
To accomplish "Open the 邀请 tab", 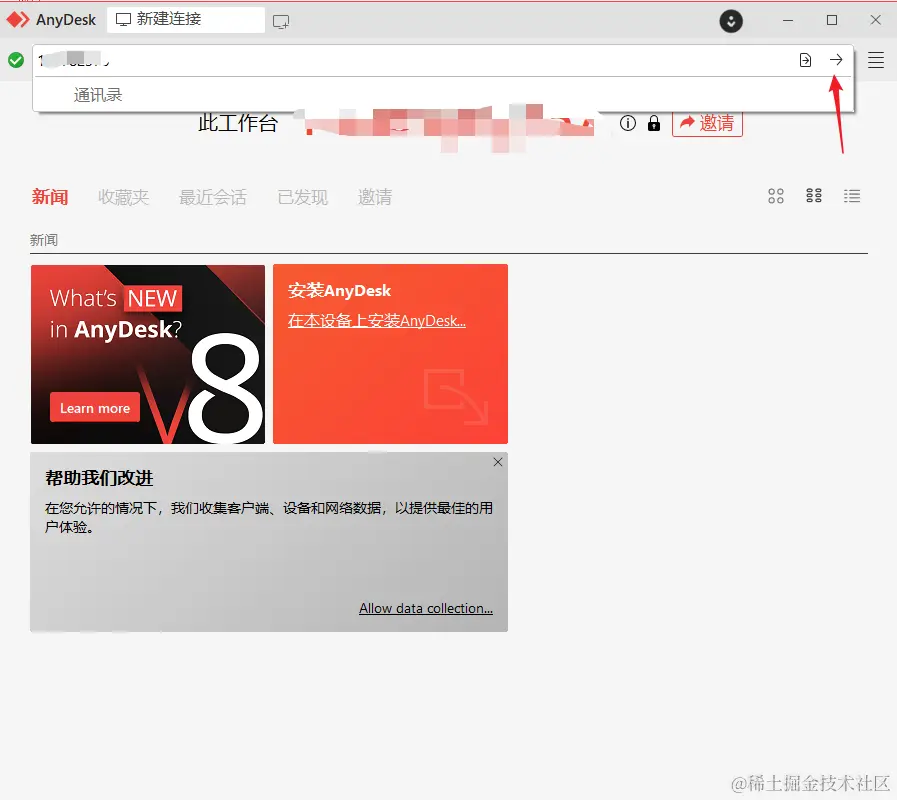I will point(375,197).
